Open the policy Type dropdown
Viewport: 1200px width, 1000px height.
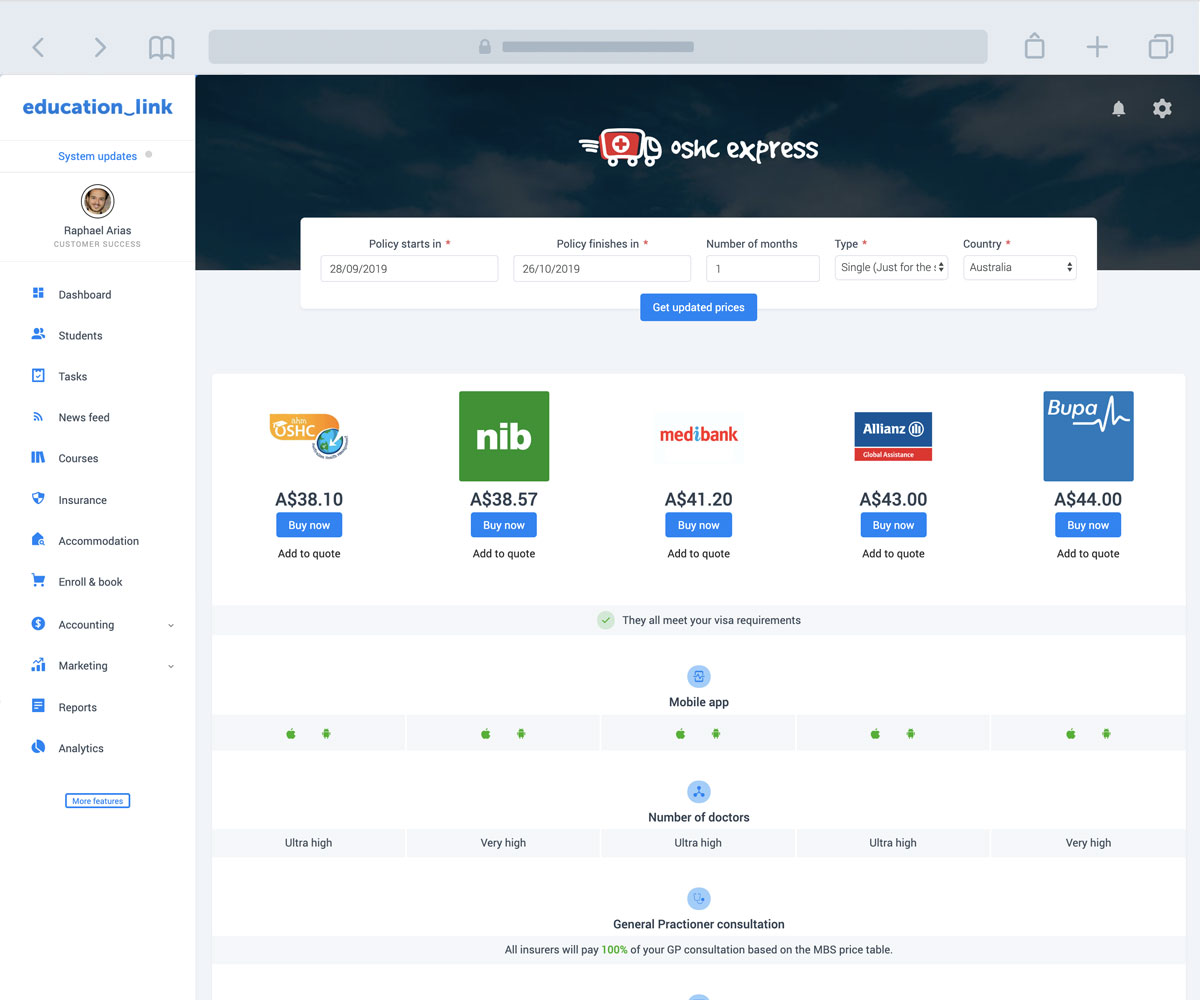coord(891,268)
